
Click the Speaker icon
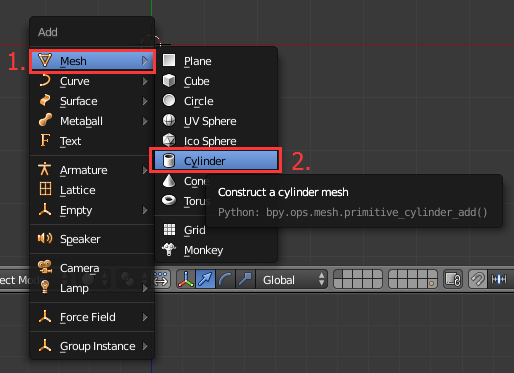(45, 238)
